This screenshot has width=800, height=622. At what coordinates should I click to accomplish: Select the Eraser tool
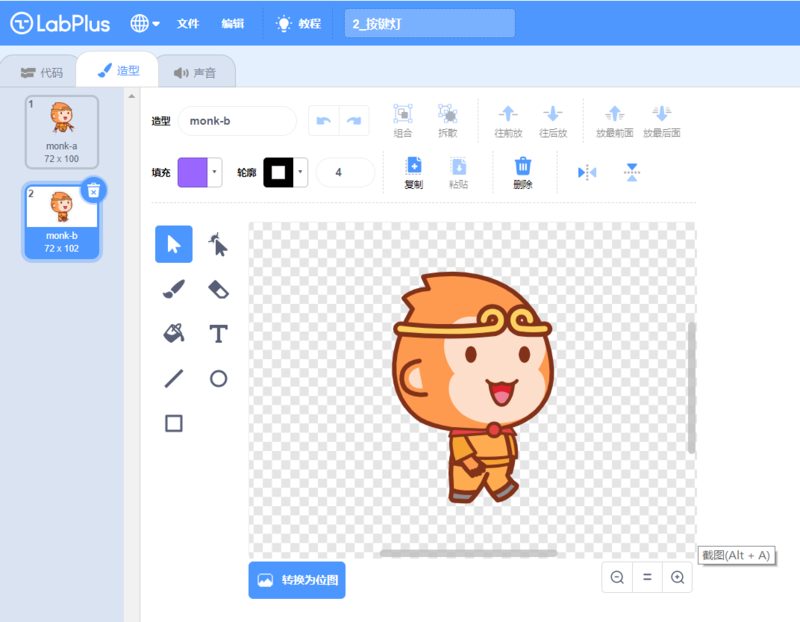(218, 289)
